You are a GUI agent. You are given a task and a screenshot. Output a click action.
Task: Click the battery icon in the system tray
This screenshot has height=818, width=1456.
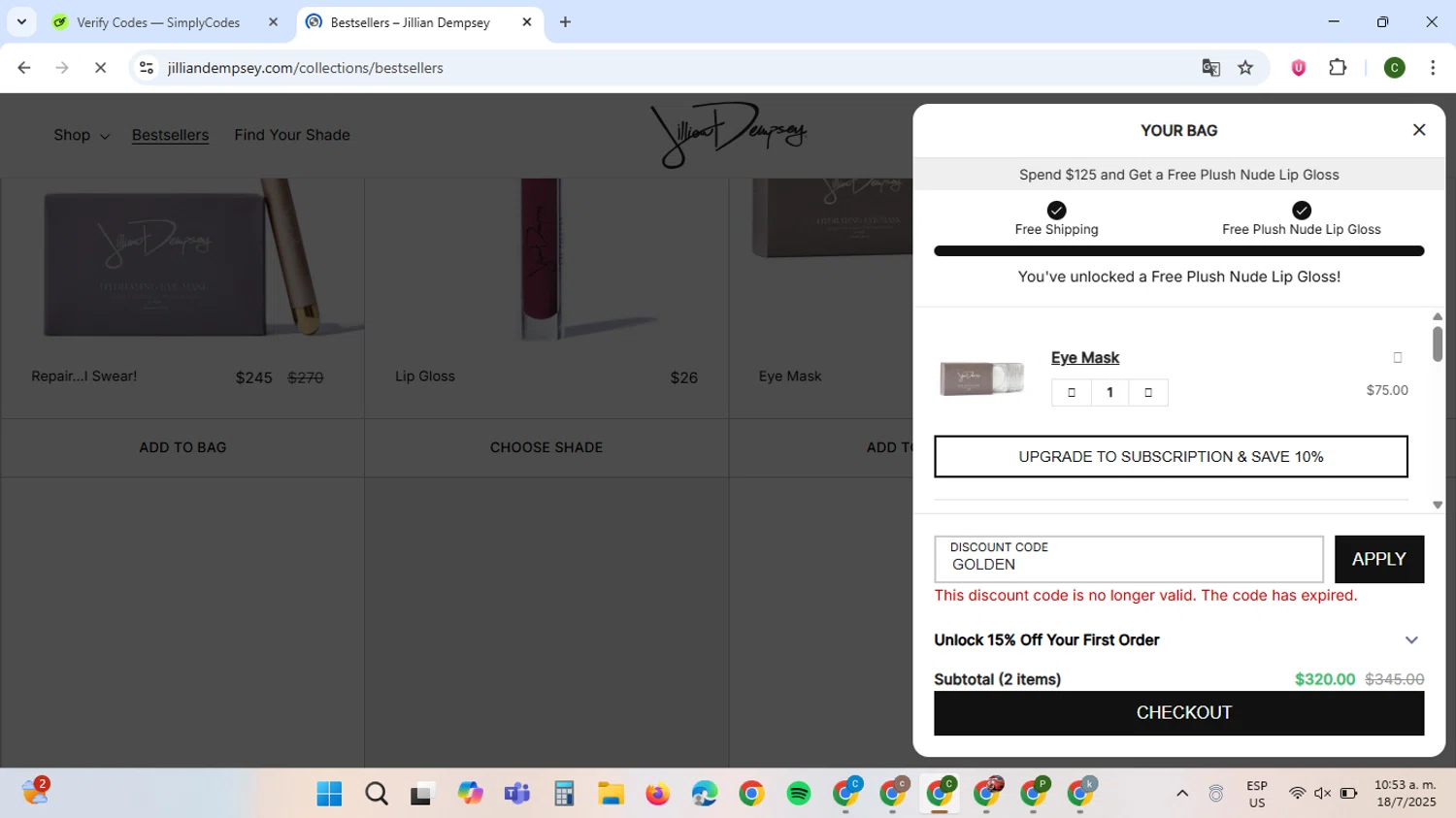coord(1348,794)
